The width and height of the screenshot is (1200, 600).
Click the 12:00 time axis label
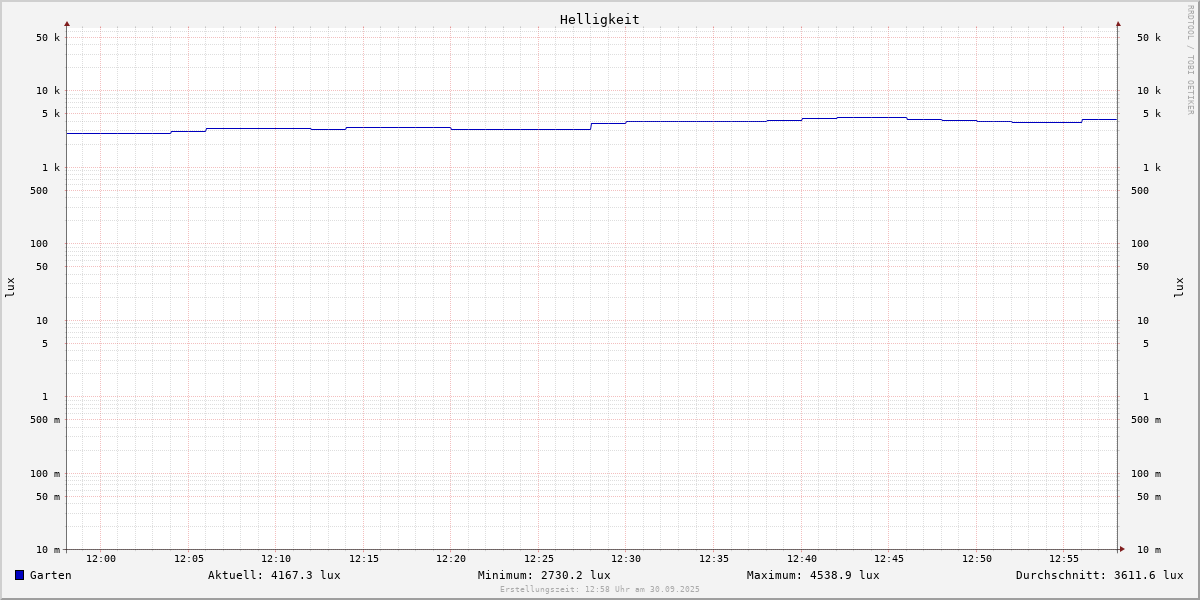(x=101, y=559)
